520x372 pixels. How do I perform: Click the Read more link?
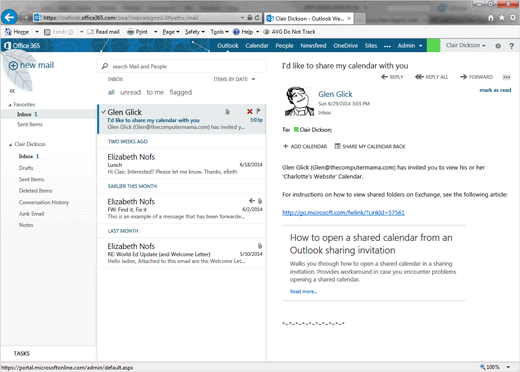click(x=303, y=291)
